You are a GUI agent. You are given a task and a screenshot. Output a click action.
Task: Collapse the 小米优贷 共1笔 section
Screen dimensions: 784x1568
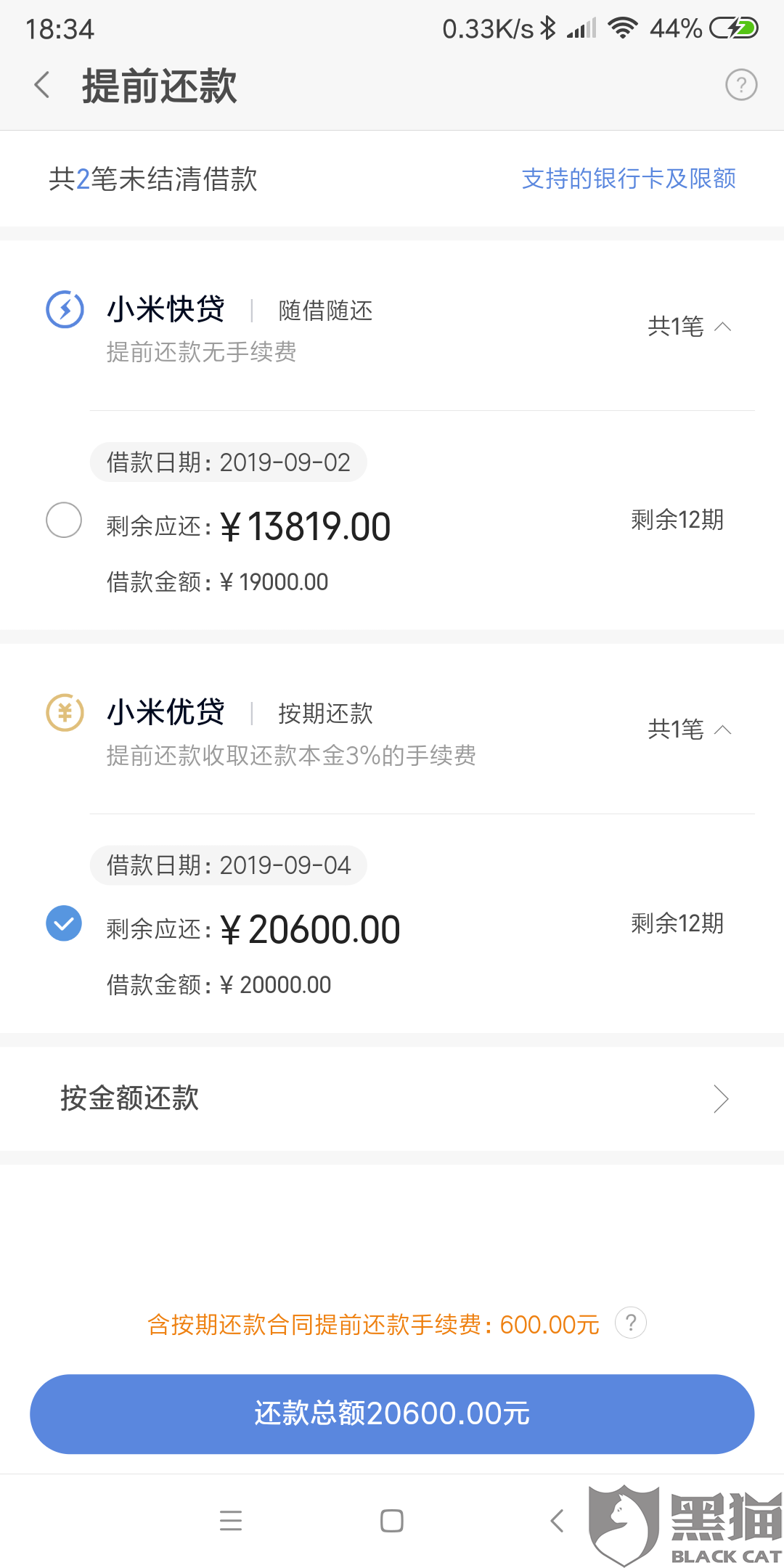click(689, 729)
